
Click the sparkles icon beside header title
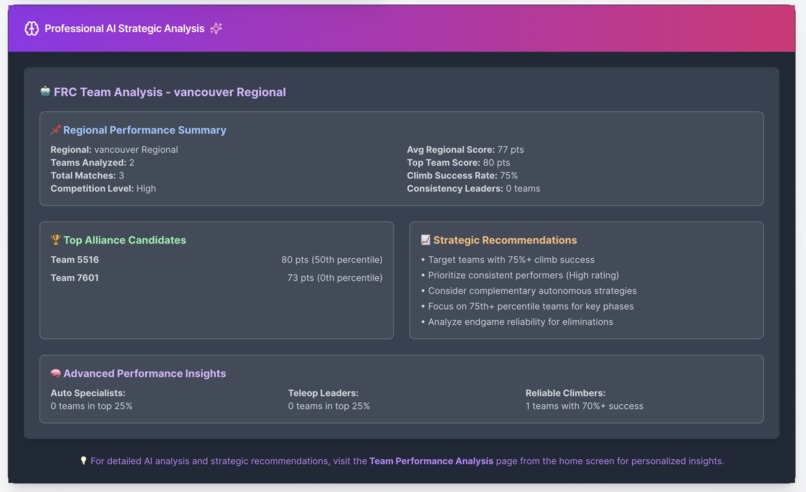(x=216, y=29)
